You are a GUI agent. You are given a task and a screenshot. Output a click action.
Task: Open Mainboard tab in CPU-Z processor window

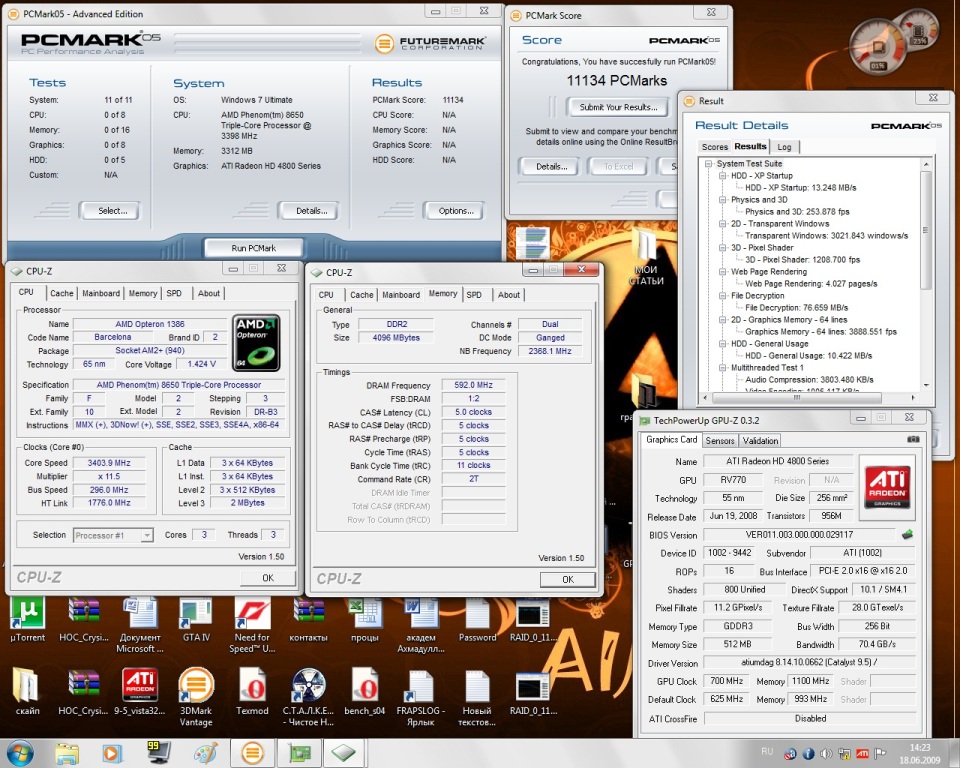[101, 293]
